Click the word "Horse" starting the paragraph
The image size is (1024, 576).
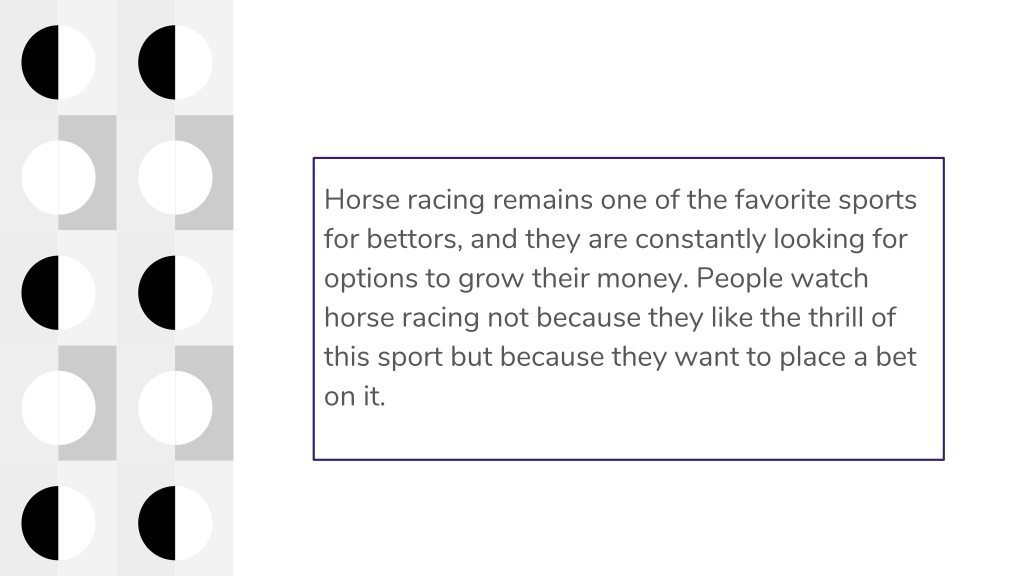click(362, 200)
